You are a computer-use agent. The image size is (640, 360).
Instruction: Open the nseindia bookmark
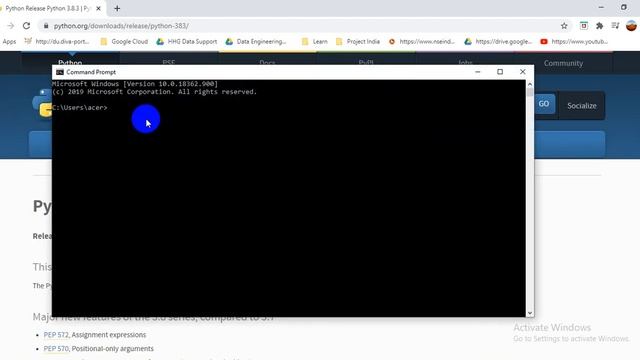pyautogui.click(x=422, y=42)
